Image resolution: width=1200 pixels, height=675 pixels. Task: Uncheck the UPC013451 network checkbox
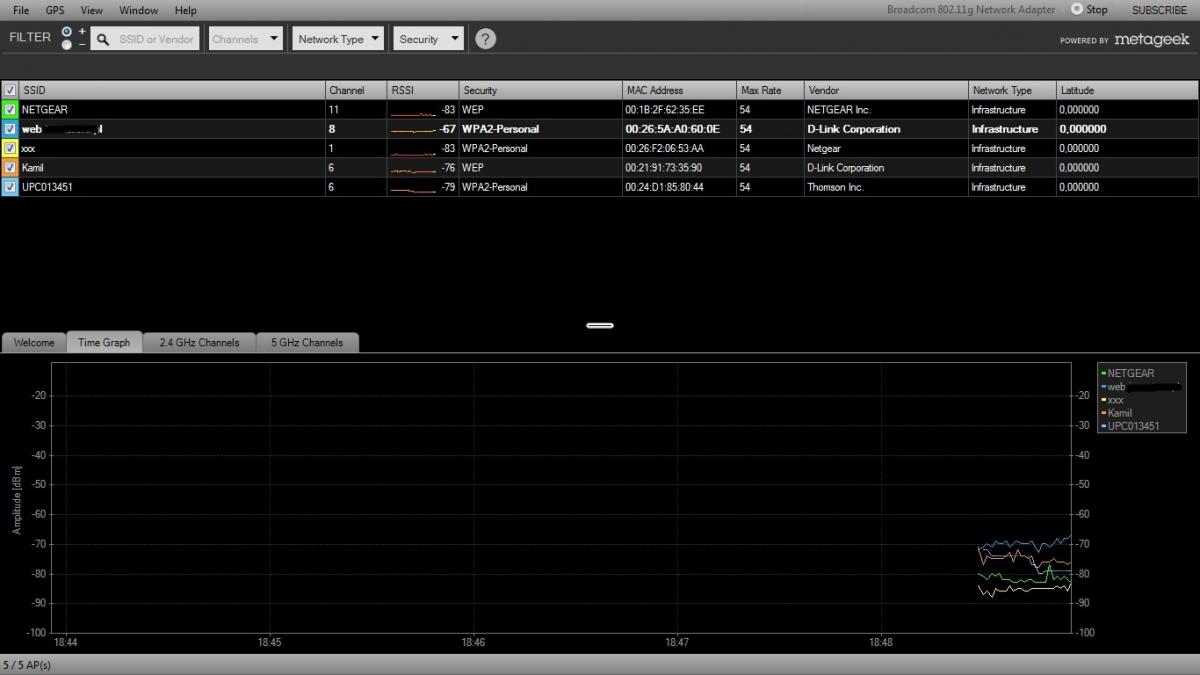tap(10, 187)
